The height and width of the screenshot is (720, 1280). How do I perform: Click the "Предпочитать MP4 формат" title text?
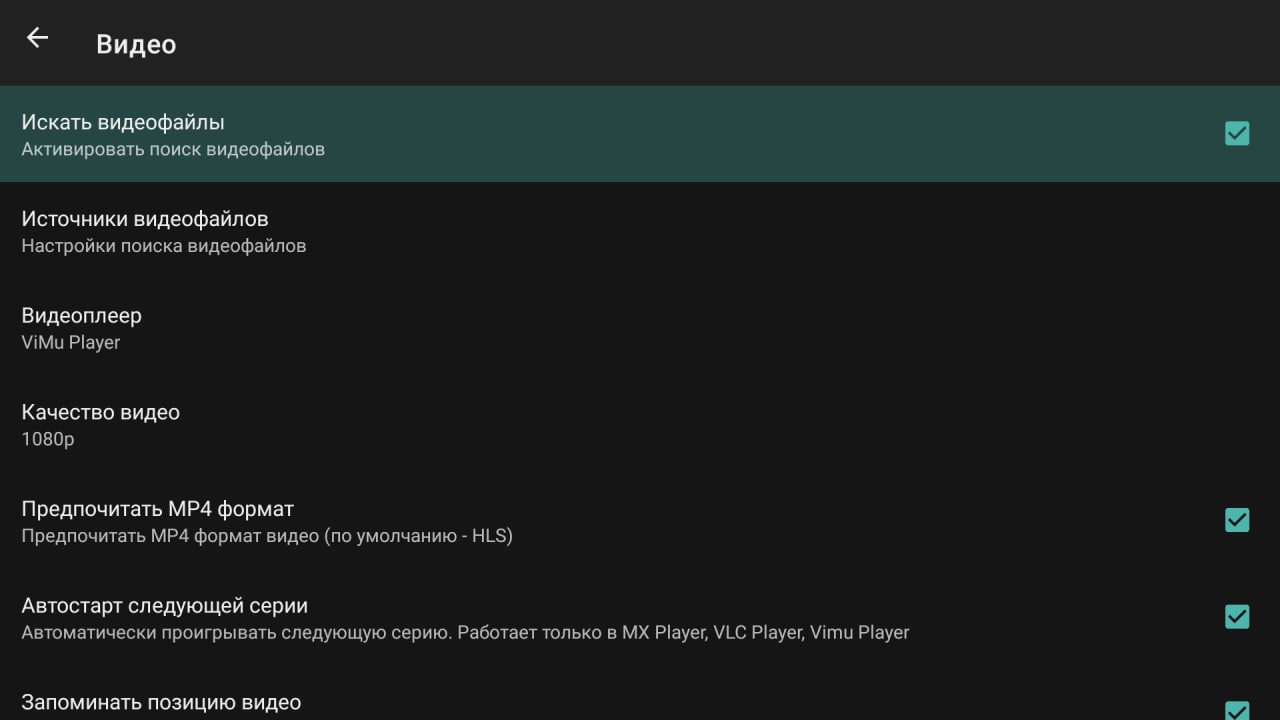coord(158,509)
